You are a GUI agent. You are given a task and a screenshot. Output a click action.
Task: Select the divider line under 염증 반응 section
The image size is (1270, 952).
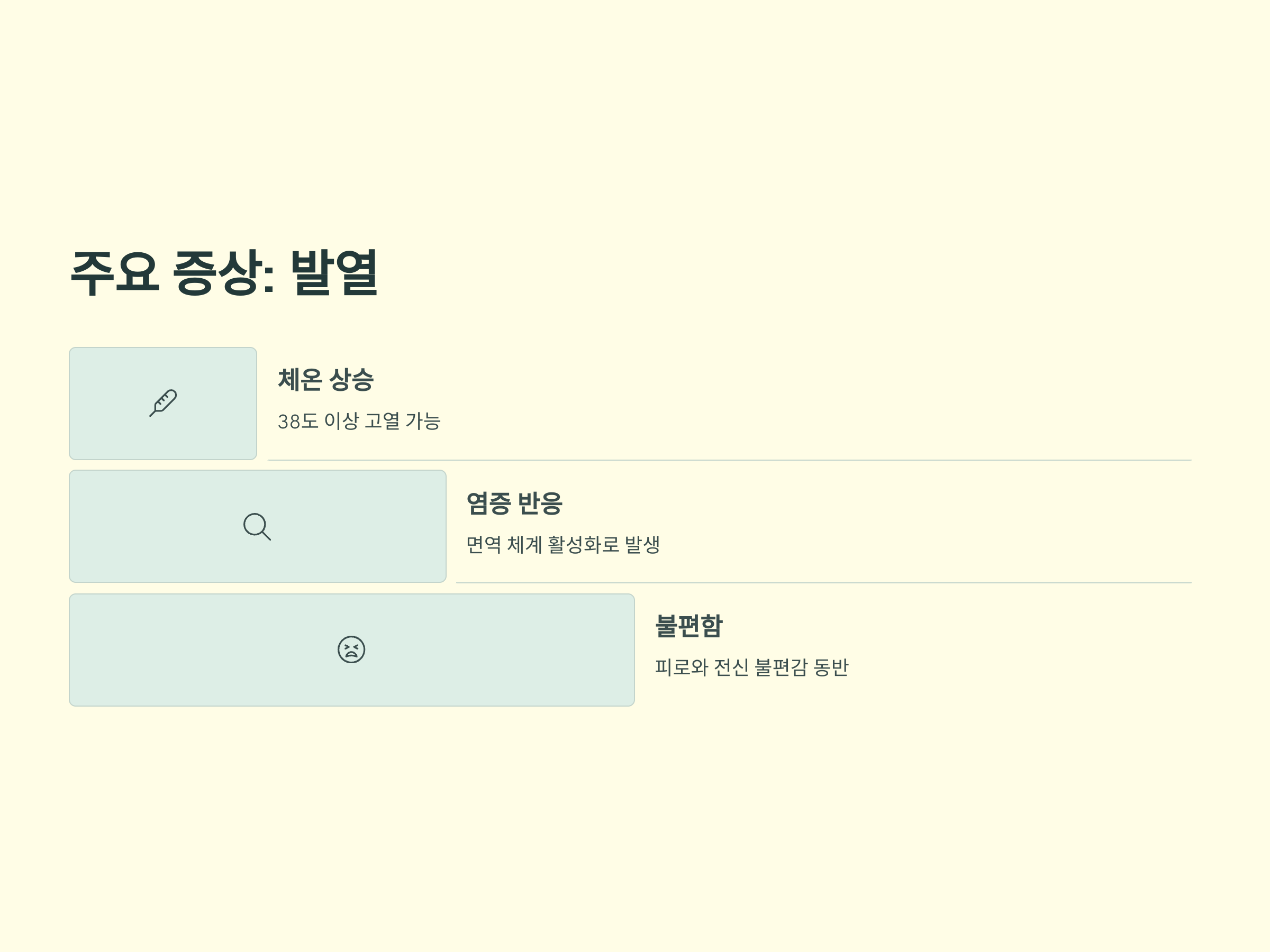pos(823,583)
